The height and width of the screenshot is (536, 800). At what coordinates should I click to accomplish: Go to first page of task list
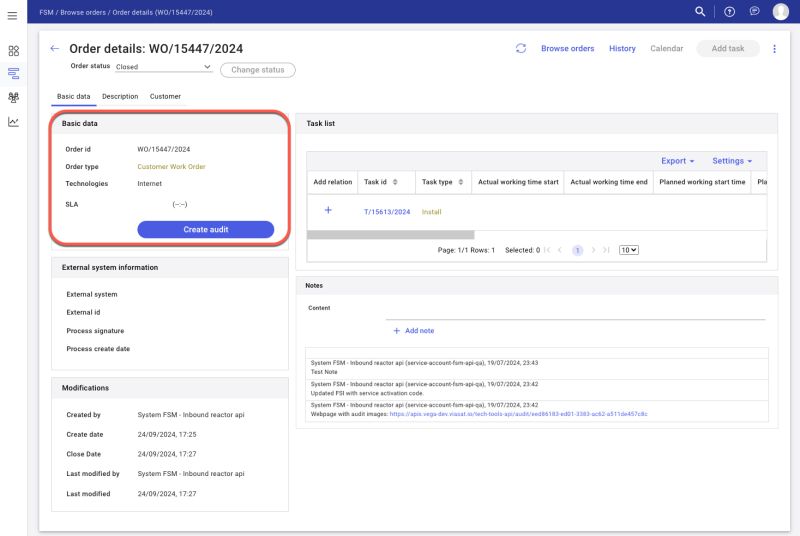(x=547, y=250)
